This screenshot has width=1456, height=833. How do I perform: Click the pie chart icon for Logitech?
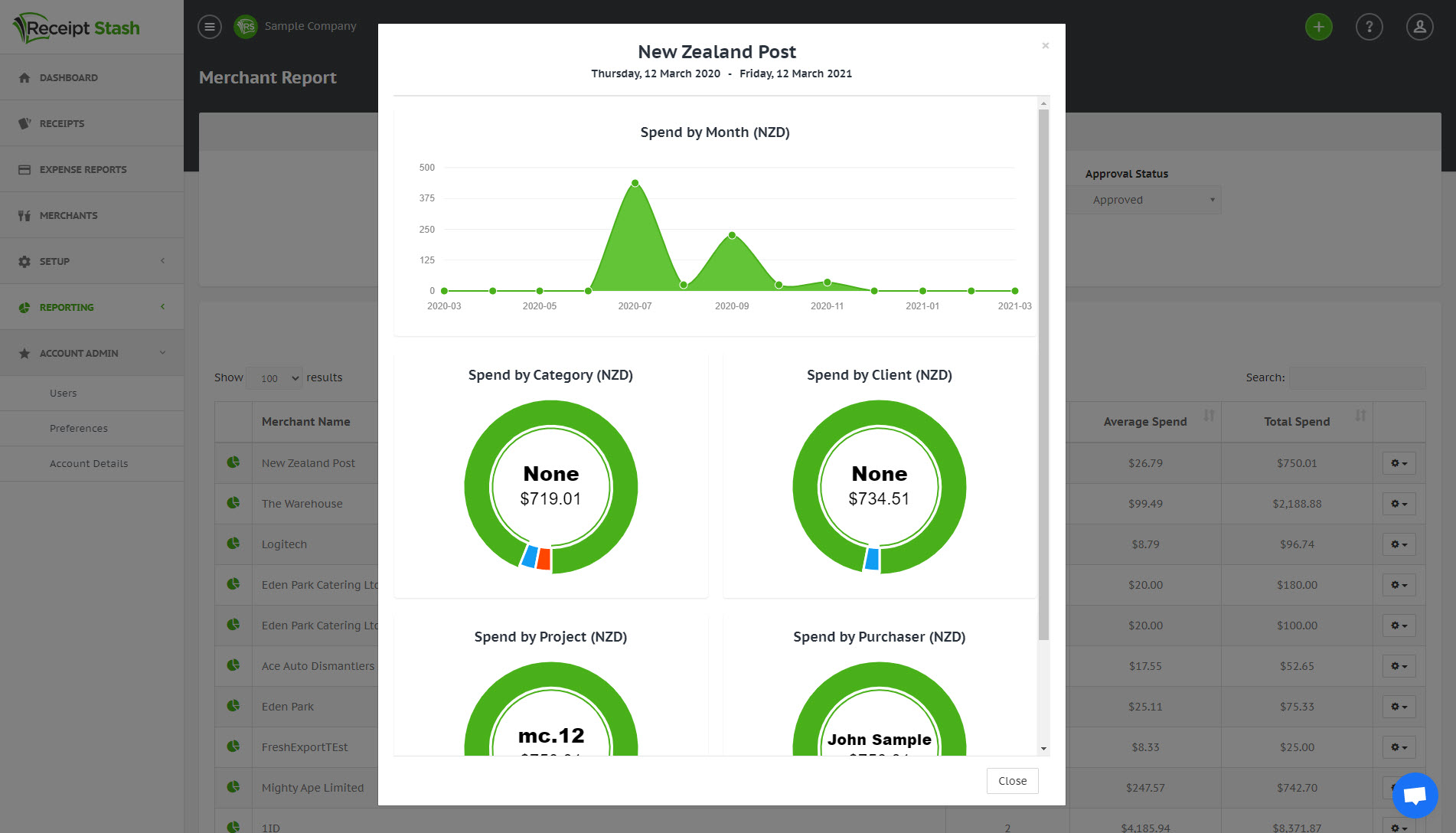(233, 544)
